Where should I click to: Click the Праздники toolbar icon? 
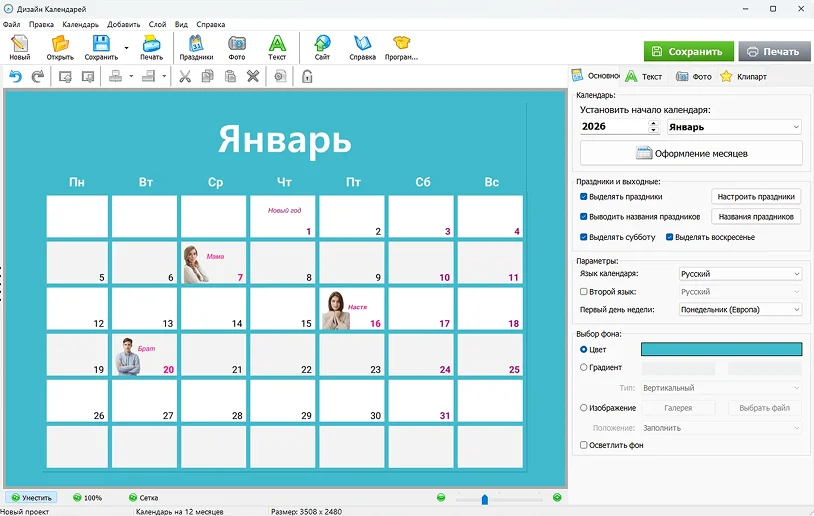point(196,46)
